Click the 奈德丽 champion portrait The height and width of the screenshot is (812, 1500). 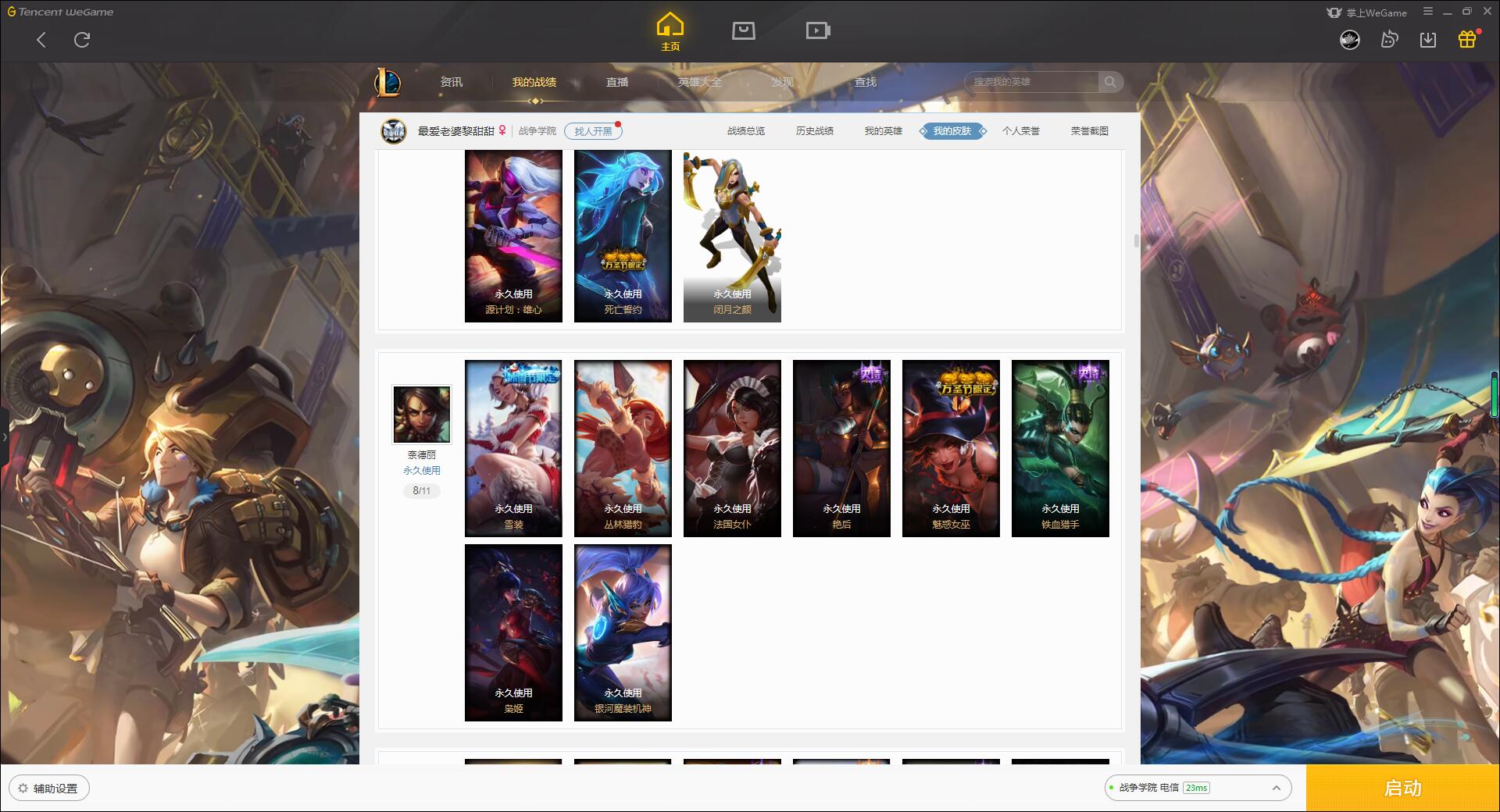[422, 415]
